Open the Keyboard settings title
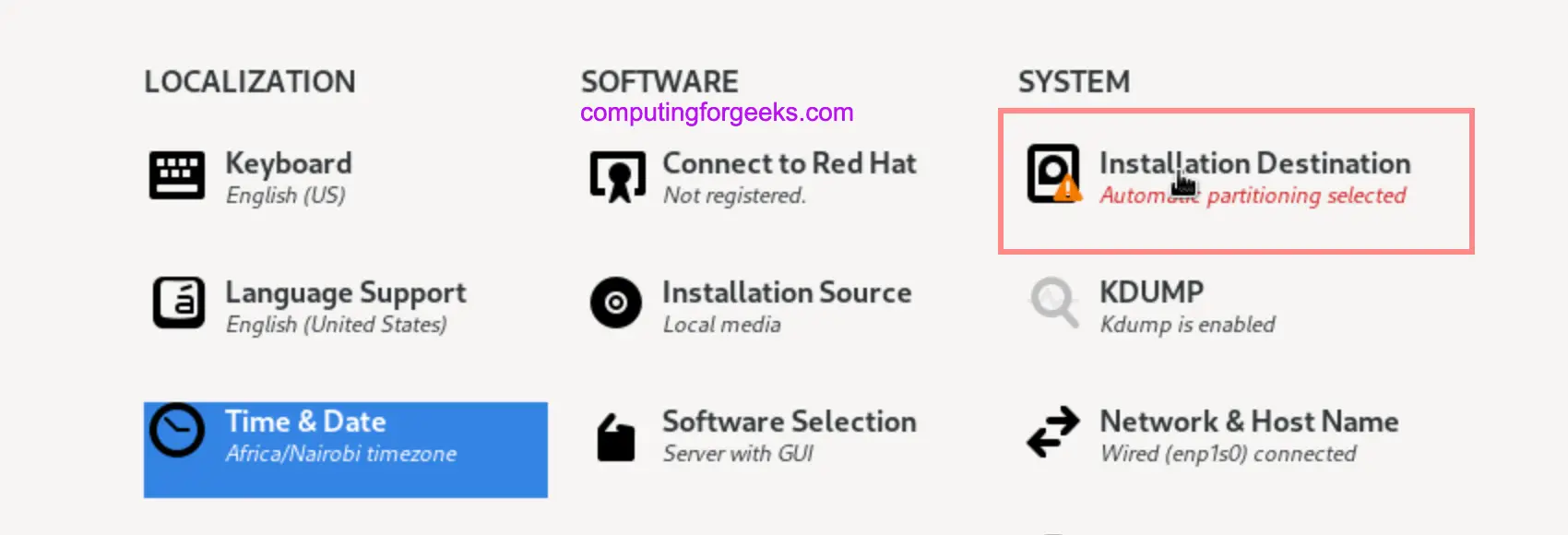Viewport: 1568px width, 535px height. [289, 163]
